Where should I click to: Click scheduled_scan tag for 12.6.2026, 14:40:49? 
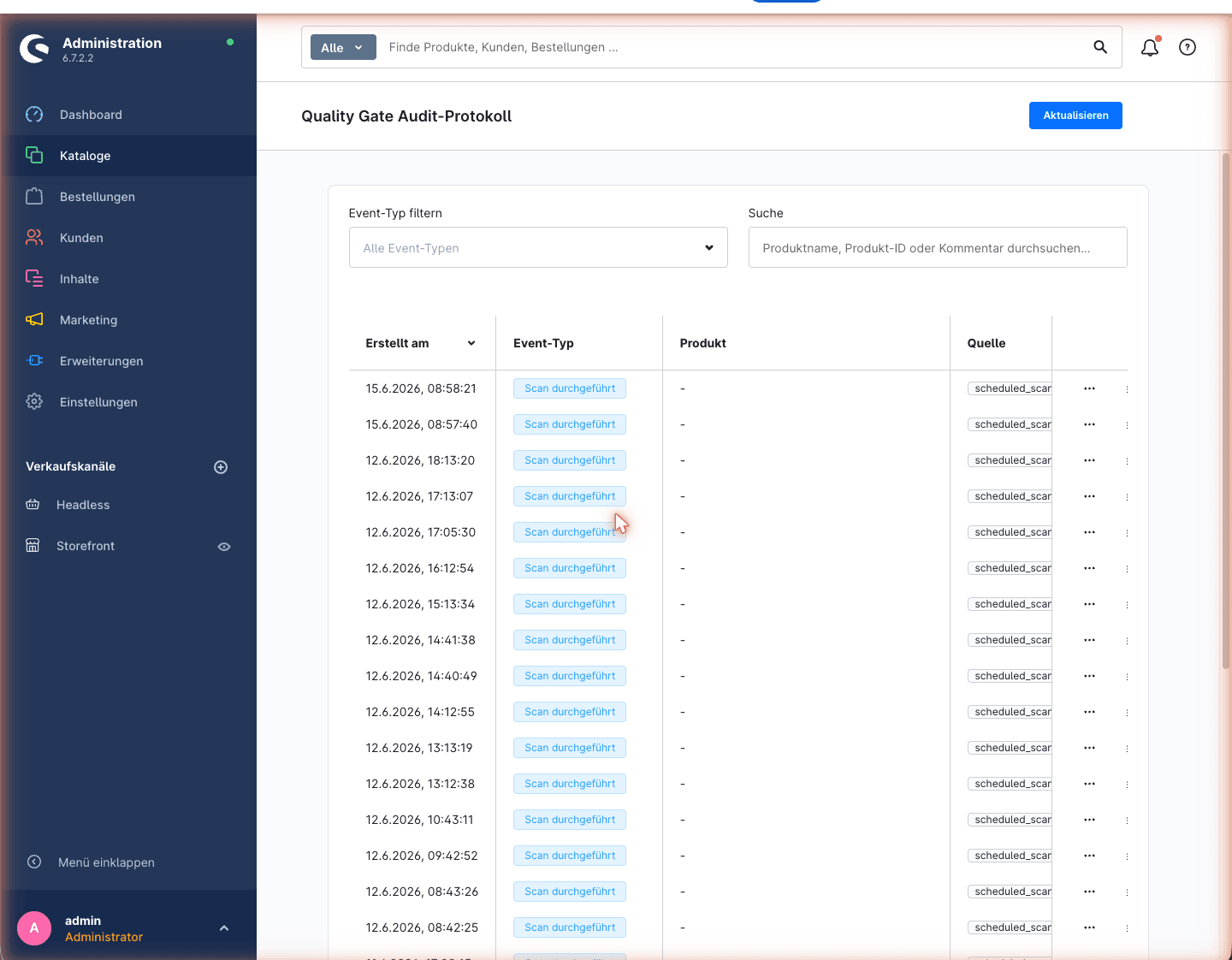(1010, 676)
